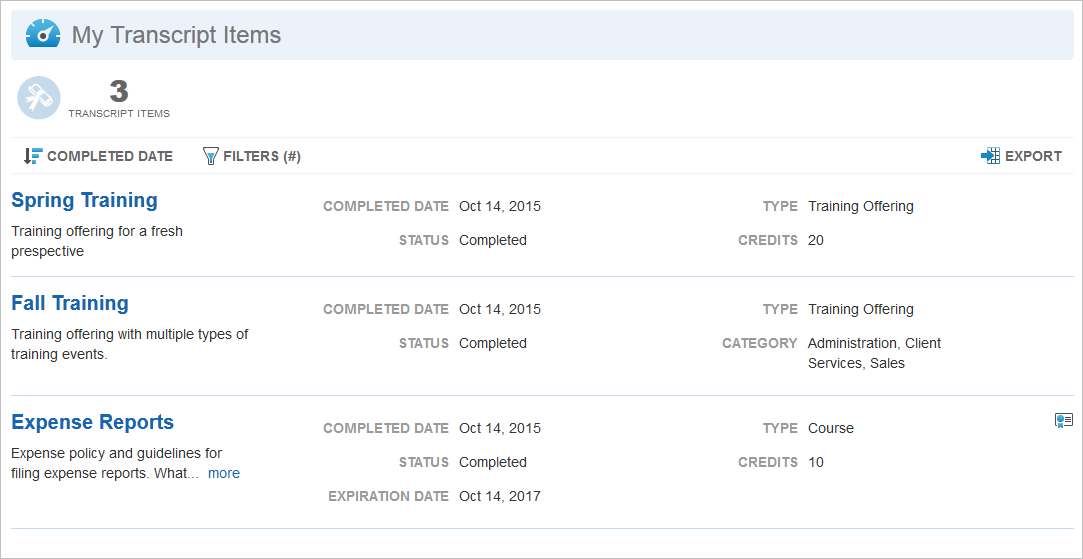The image size is (1083, 559).
Task: Open the Fall Training item
Action: 70,303
